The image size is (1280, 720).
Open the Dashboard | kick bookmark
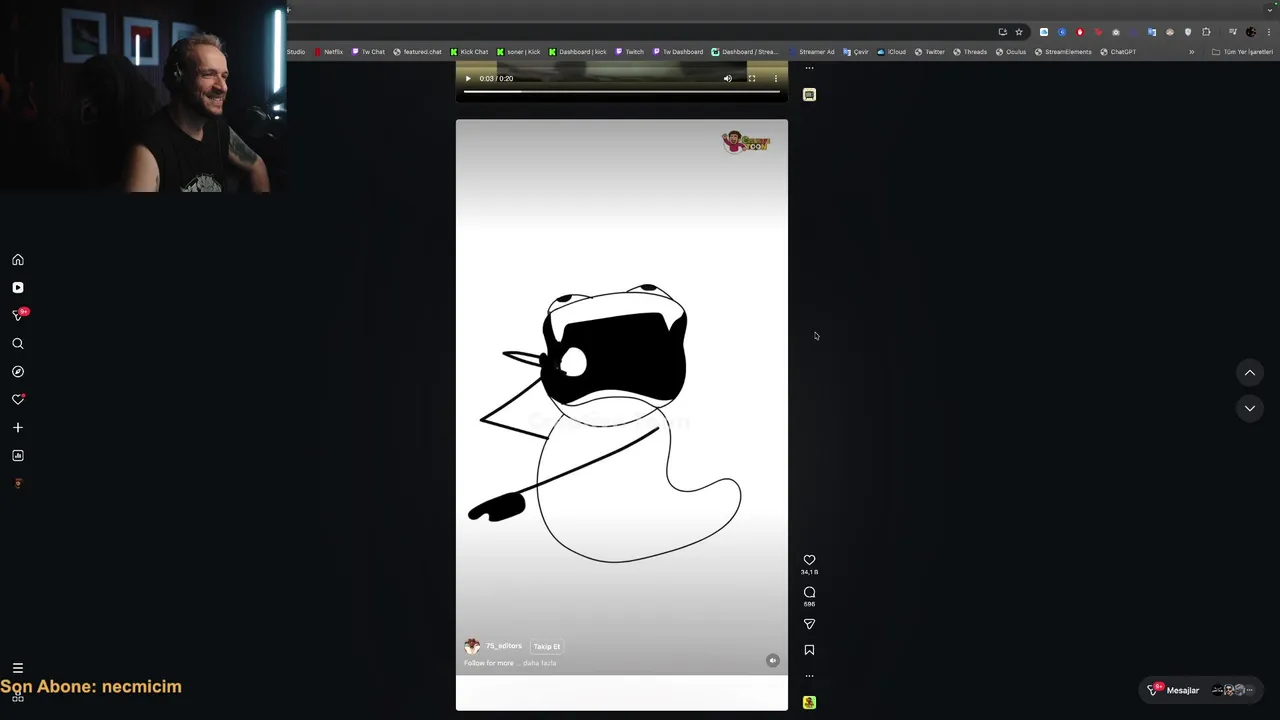pyautogui.click(x=577, y=52)
